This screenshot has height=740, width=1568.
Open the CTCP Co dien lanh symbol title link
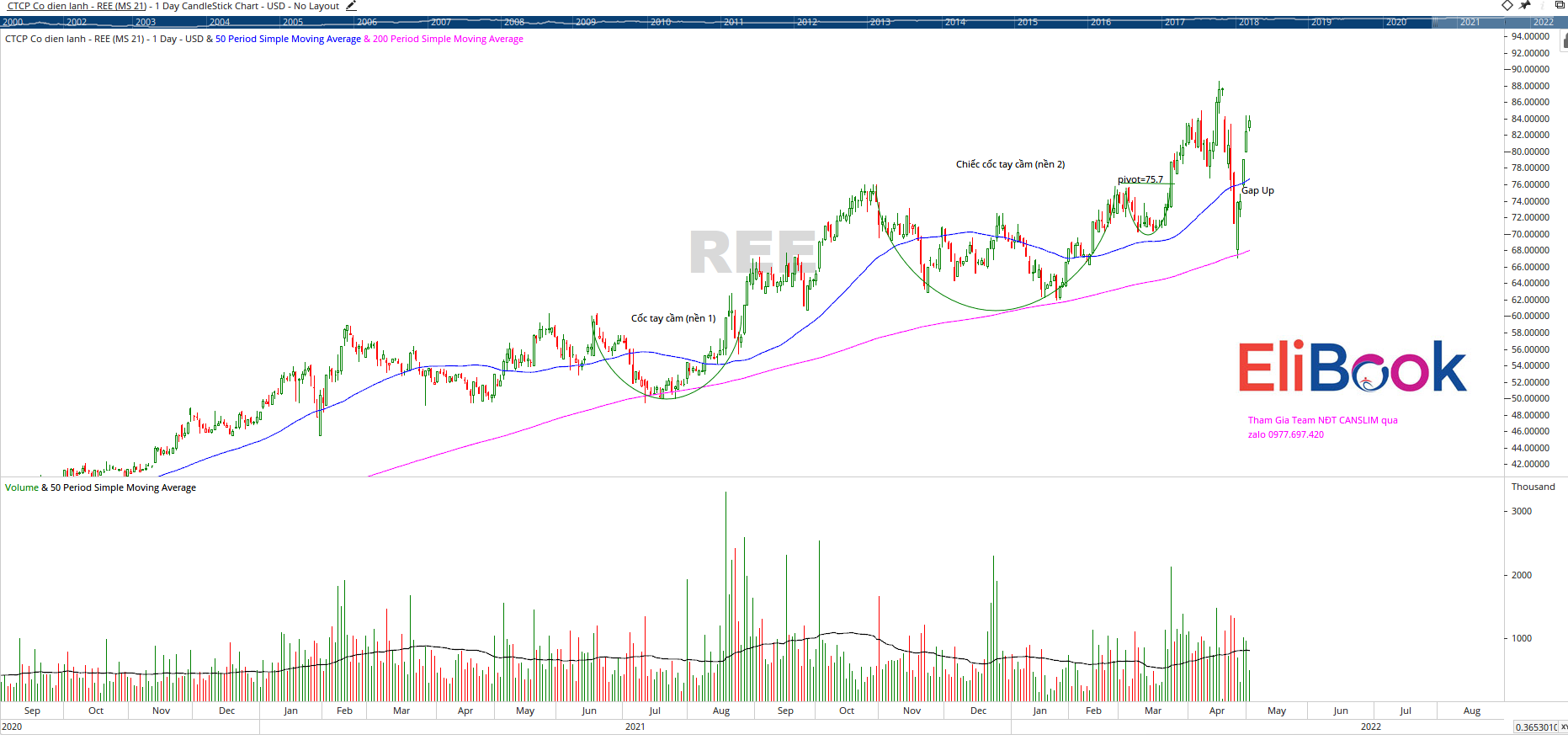[77, 6]
